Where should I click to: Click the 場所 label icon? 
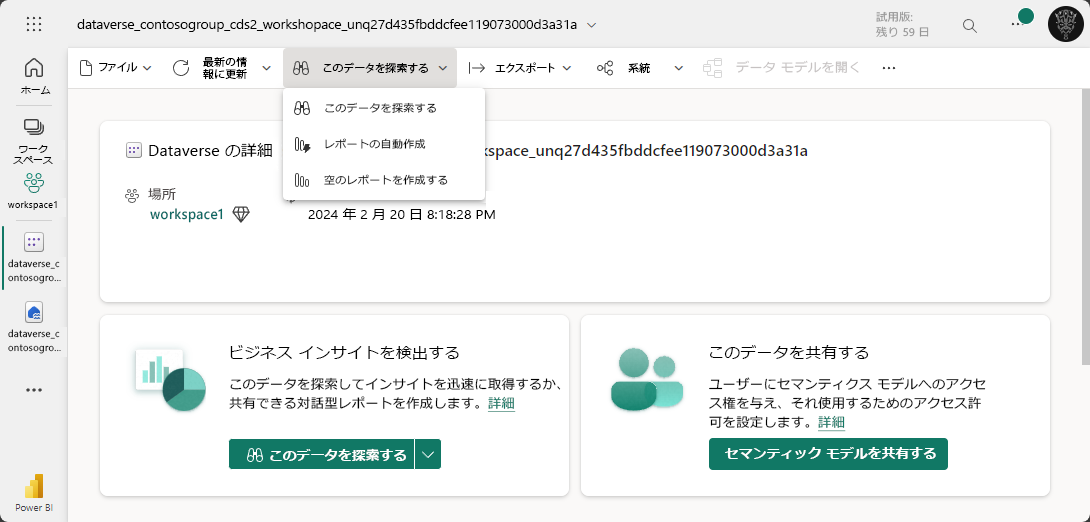coord(132,195)
